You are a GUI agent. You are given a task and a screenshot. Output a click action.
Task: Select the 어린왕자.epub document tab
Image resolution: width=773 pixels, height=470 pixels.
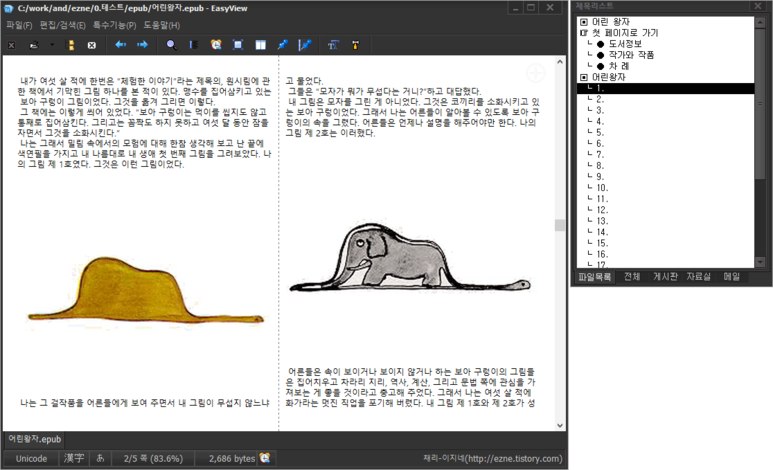tap(35, 439)
